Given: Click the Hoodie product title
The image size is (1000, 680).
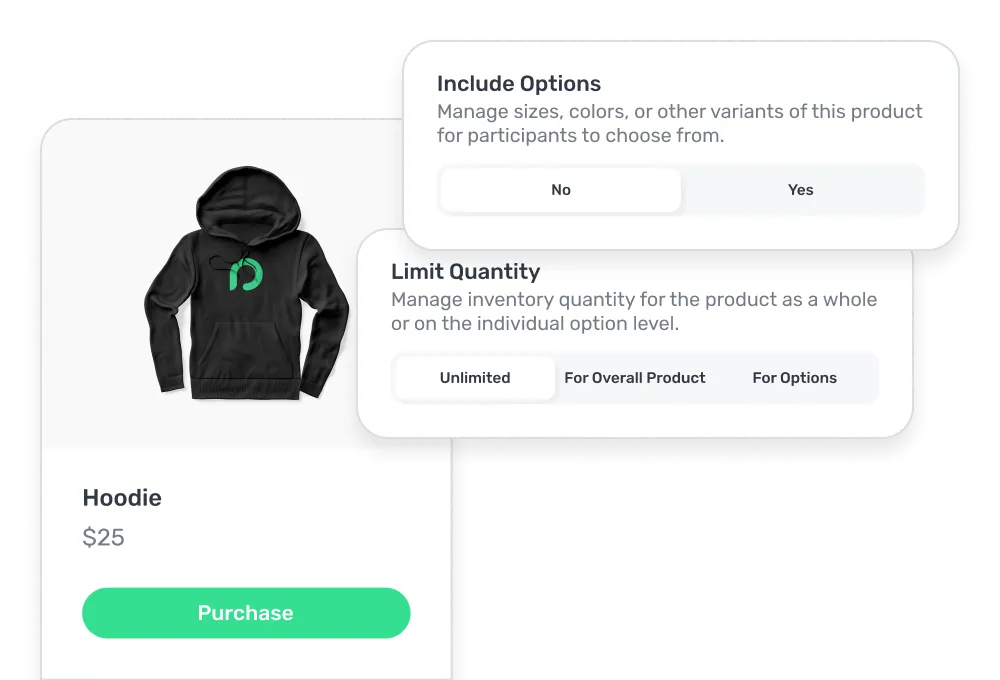Looking at the screenshot, I should pyautogui.click(x=122, y=497).
